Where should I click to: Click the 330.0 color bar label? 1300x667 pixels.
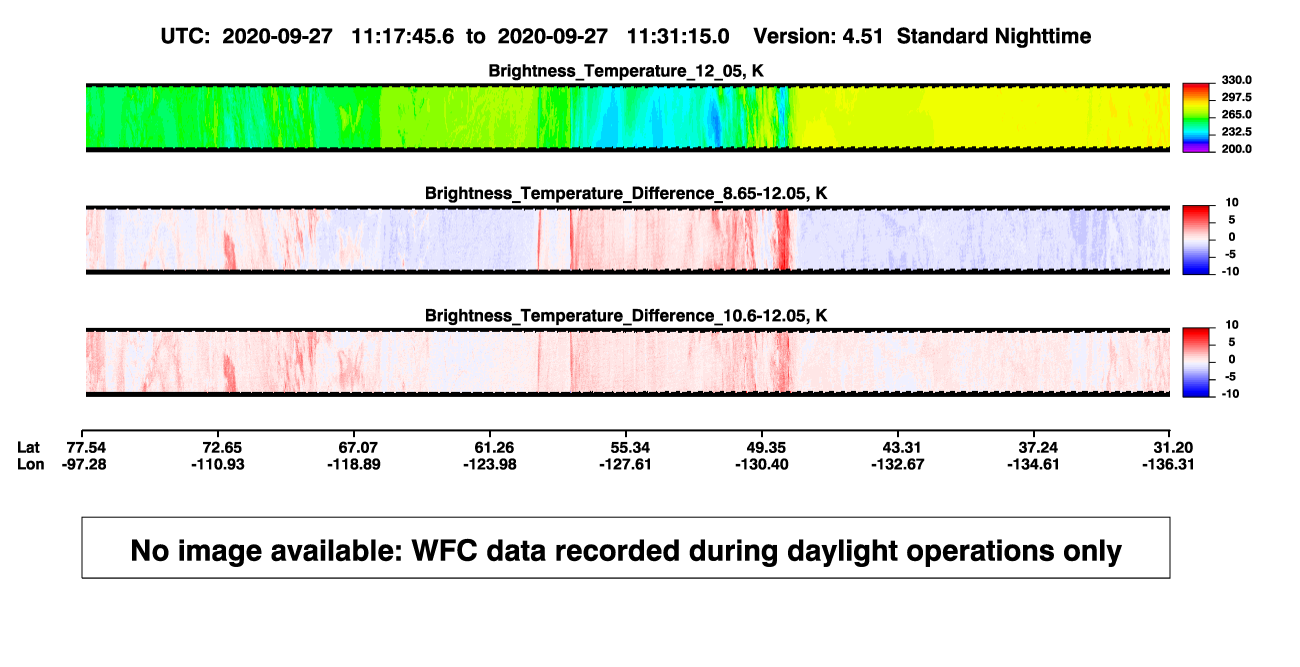tap(1238, 80)
